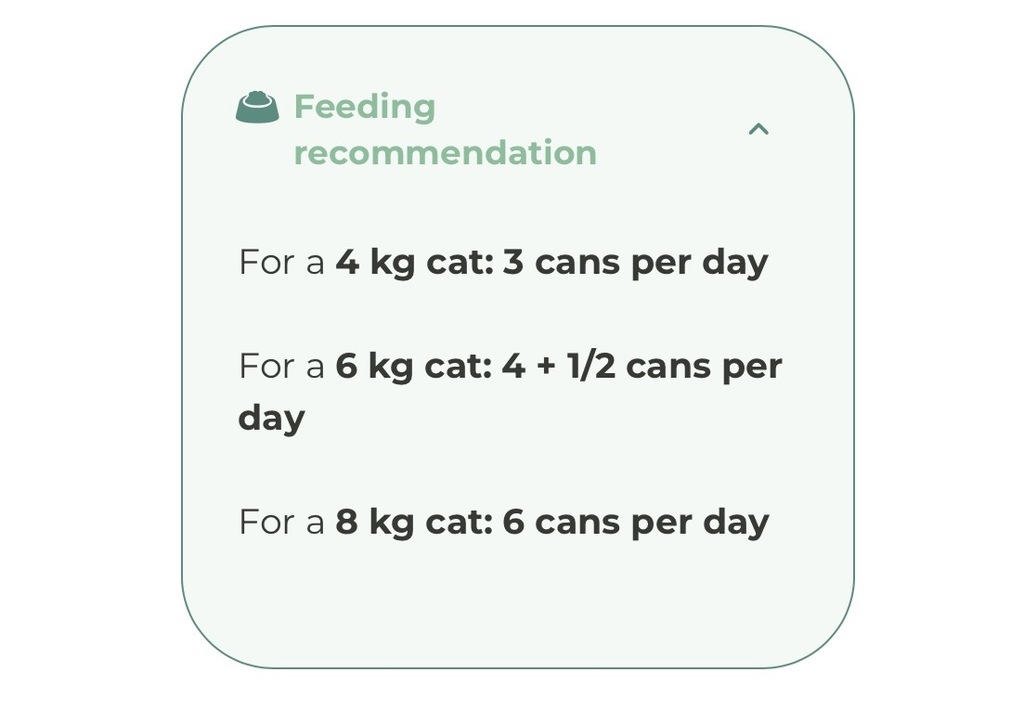Click the plus sign in the 6 kg line
The width and height of the screenshot is (1024, 711).
tap(545, 367)
